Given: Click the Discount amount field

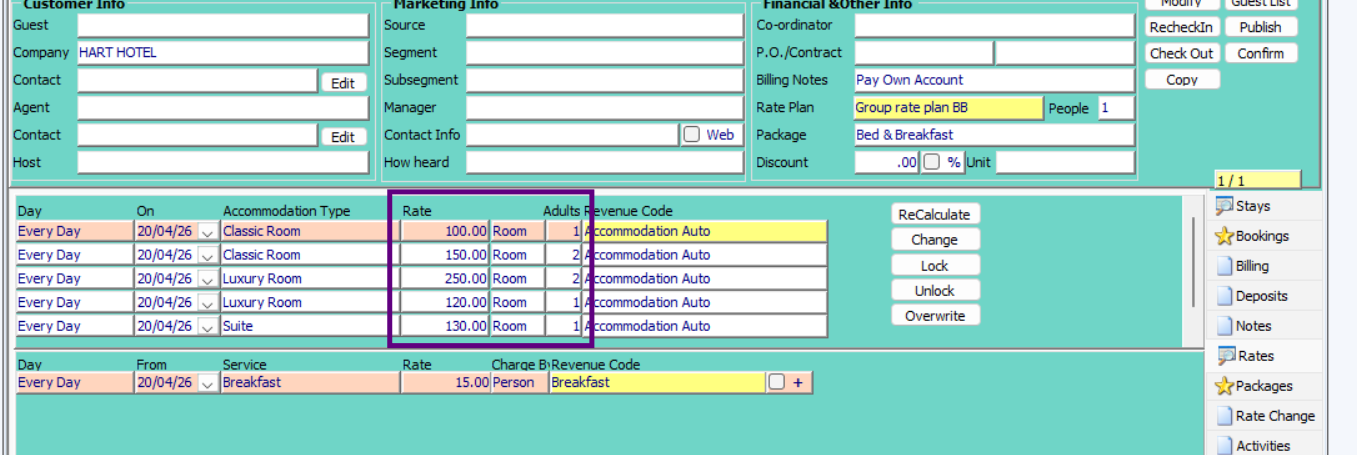Looking at the screenshot, I should pyautogui.click(x=887, y=162).
